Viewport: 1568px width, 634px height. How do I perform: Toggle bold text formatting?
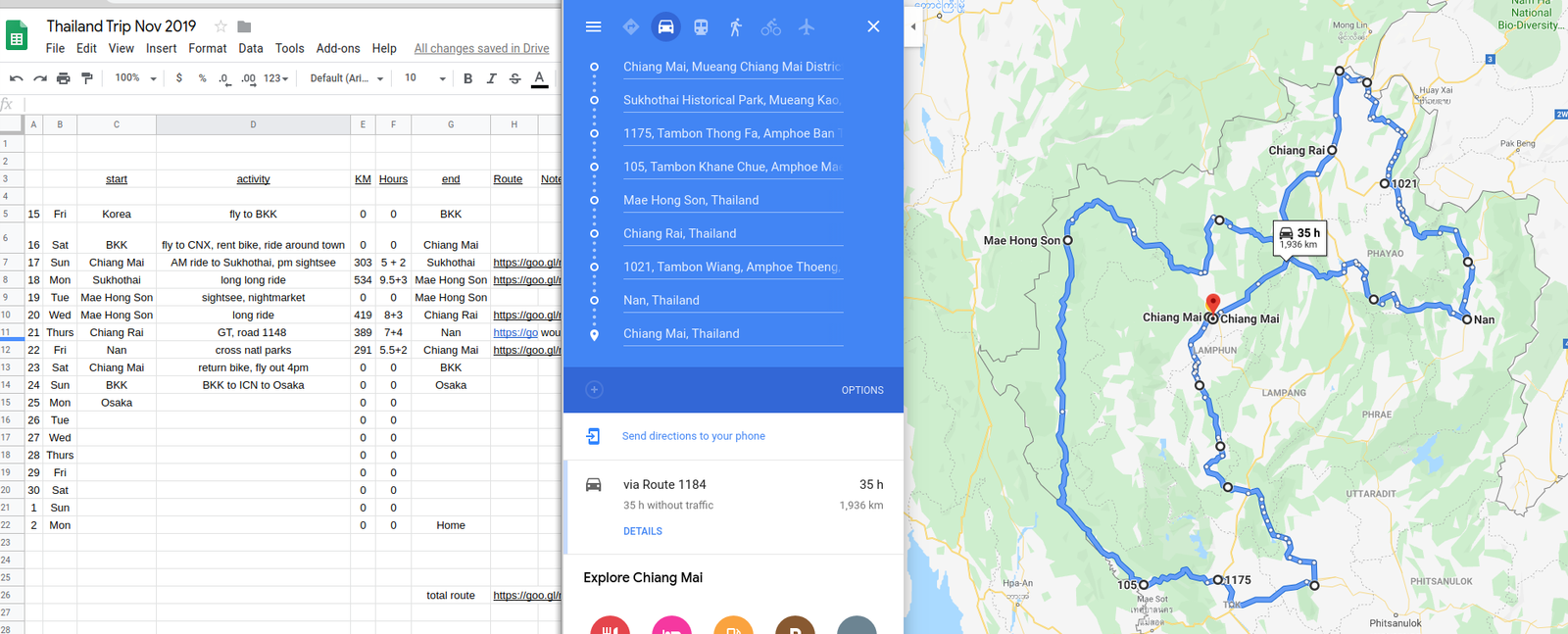tap(467, 78)
